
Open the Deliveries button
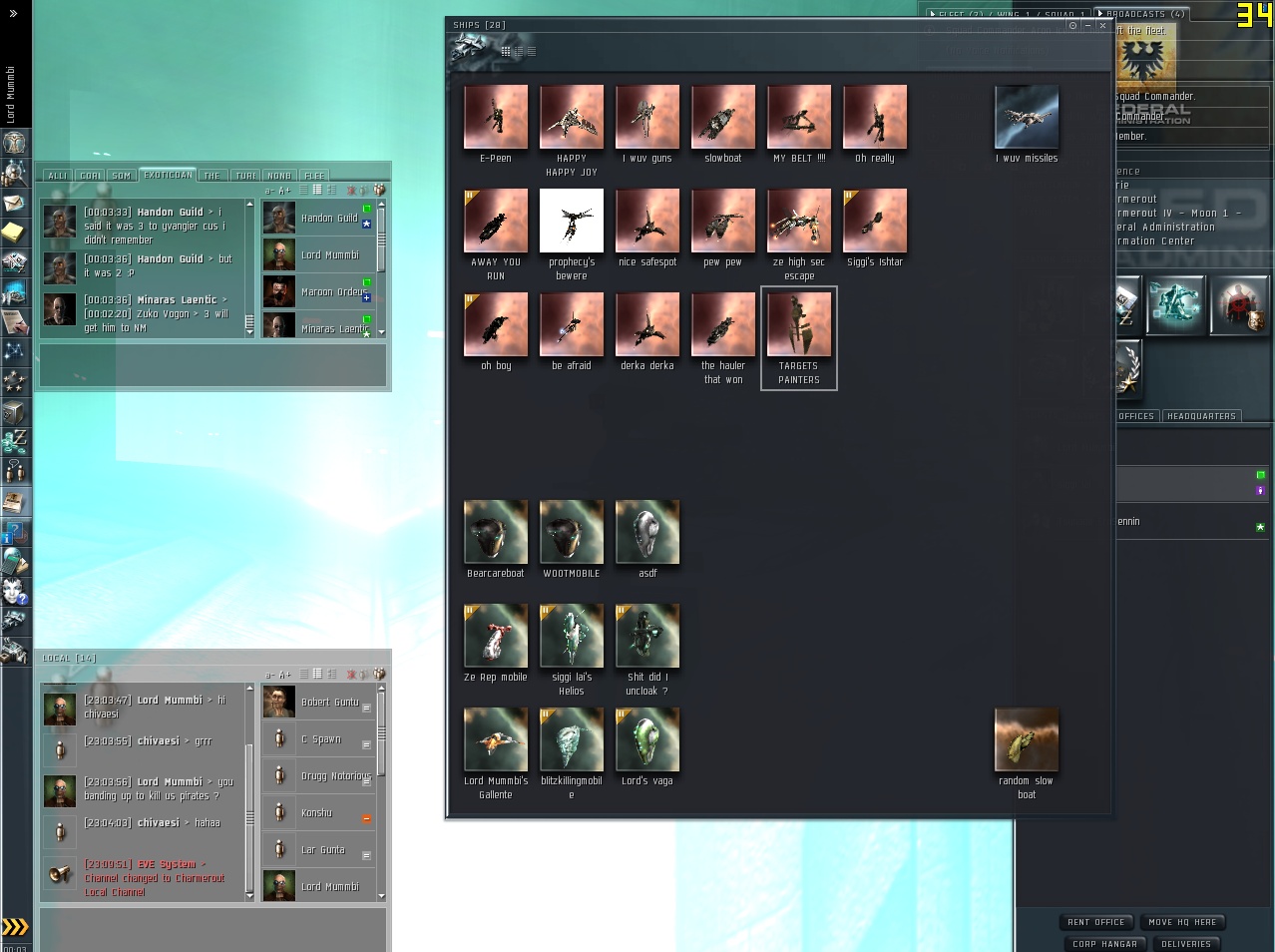[1186, 944]
